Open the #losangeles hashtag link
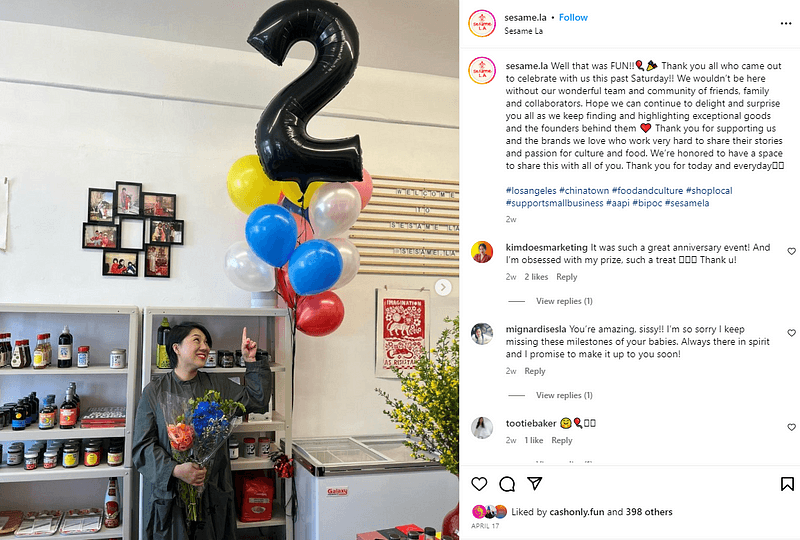Screen dimensions: 800x540 (x=531, y=190)
